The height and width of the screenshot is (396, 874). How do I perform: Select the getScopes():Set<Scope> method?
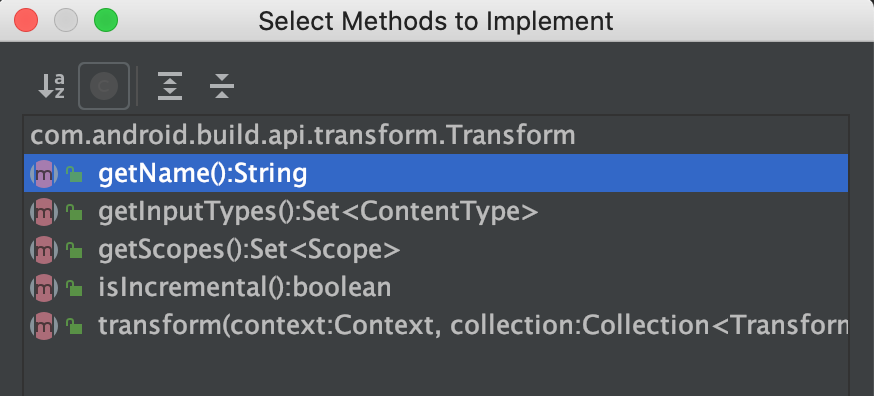tap(436, 250)
